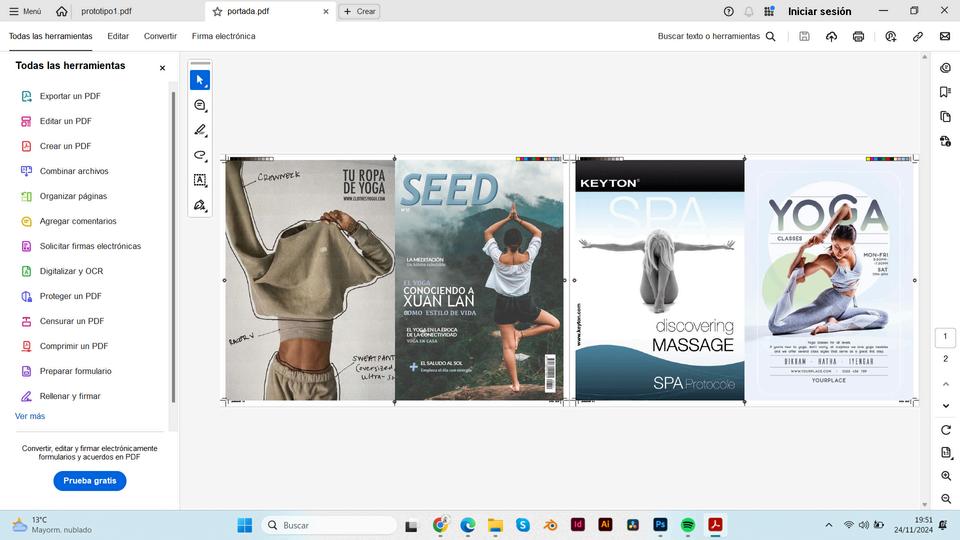This screenshot has width=960, height=540.
Task: Go to next page down chevron
Action: (945, 406)
